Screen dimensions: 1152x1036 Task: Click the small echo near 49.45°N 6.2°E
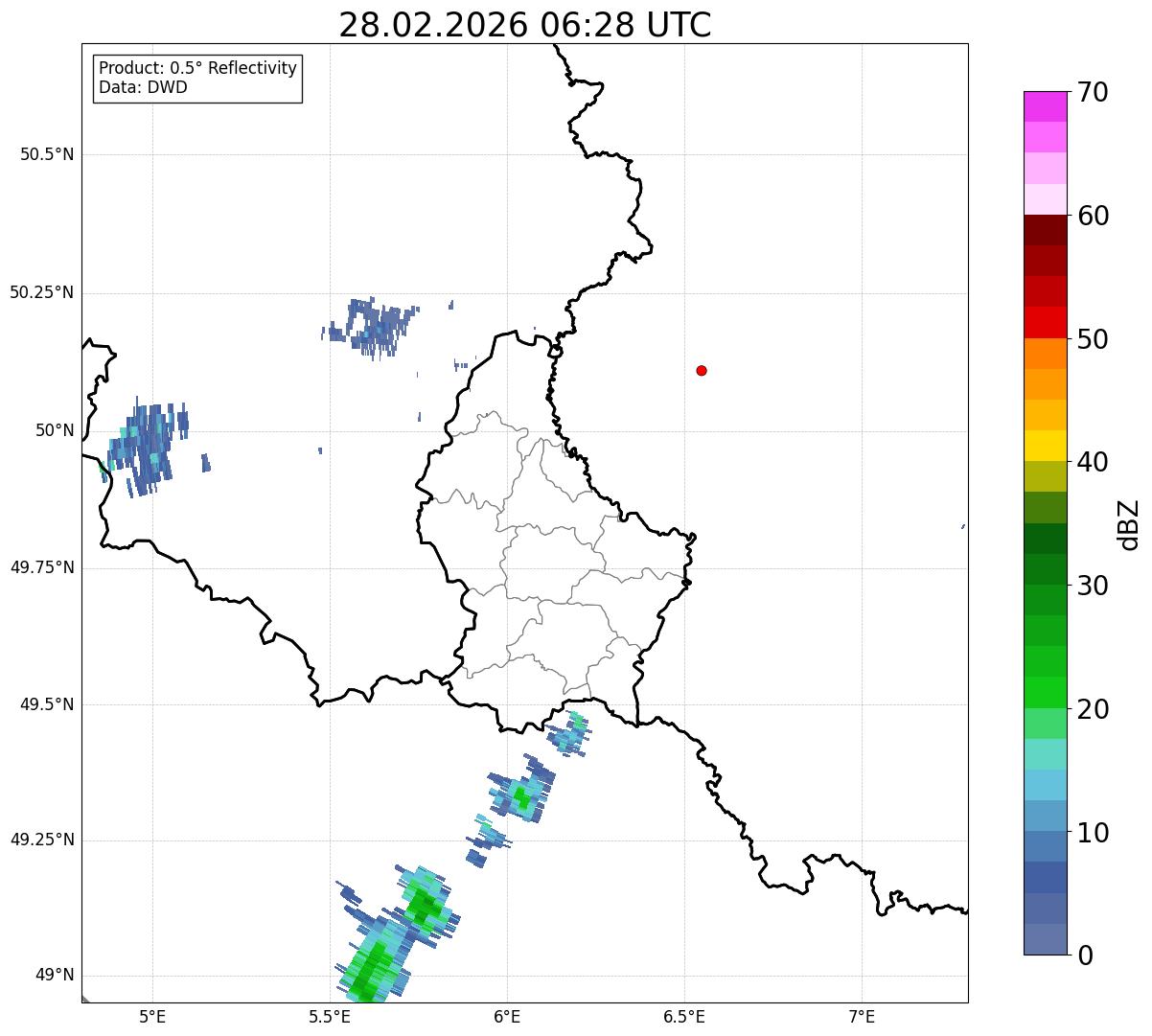coord(570,734)
